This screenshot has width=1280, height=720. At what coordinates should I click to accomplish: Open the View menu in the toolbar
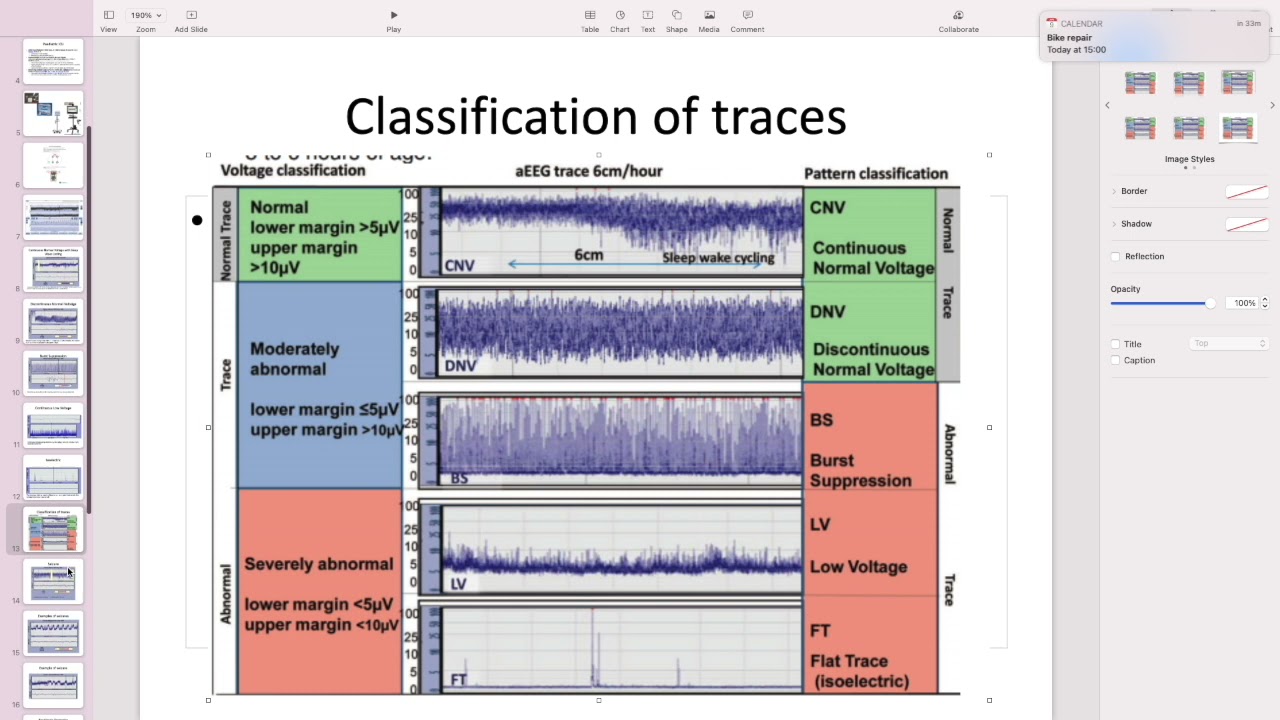coord(108,20)
